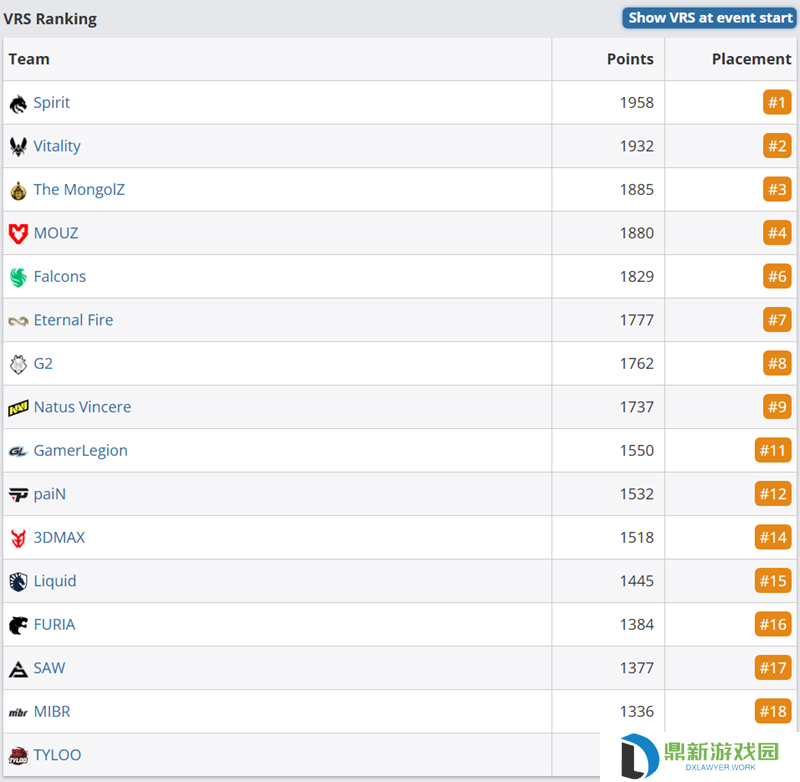
Task: Click the TYLOO team logo icon
Action: (18, 755)
